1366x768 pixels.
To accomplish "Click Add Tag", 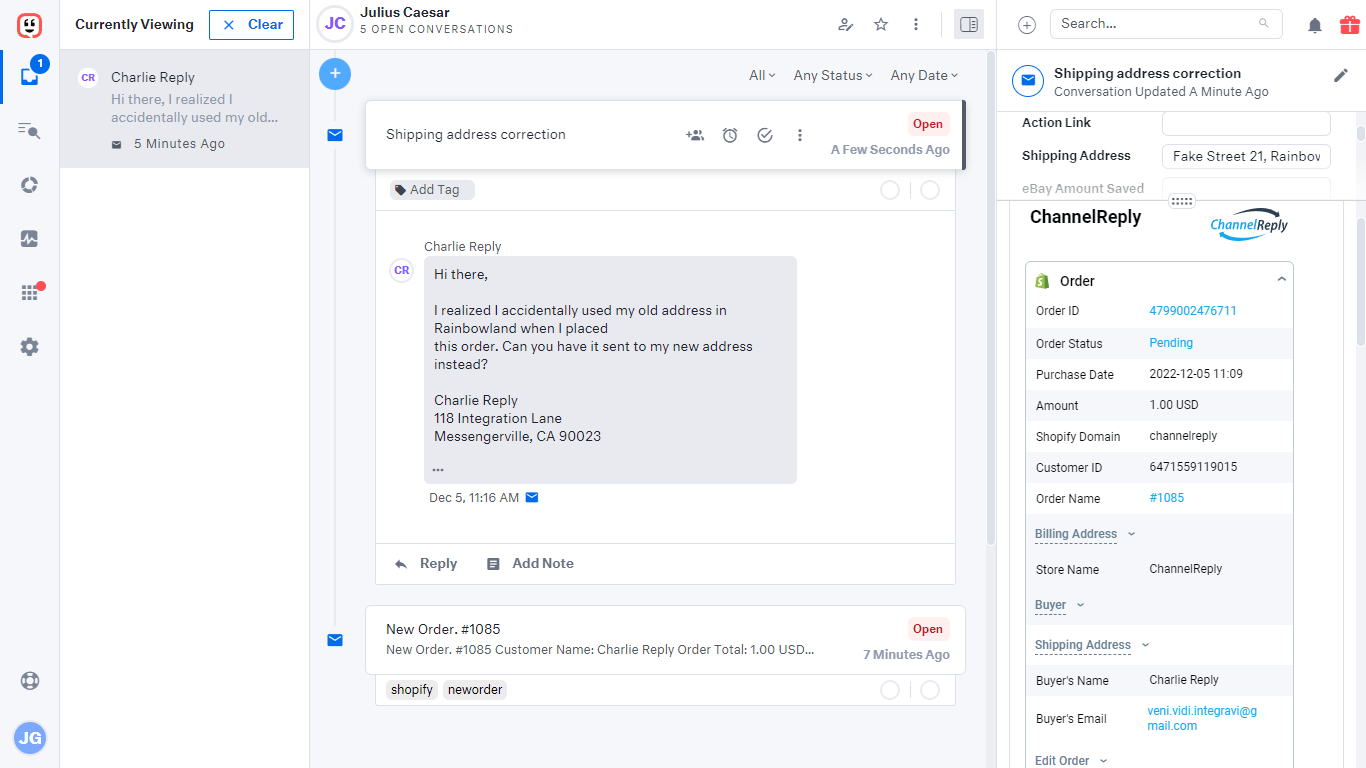I will [x=432, y=190].
